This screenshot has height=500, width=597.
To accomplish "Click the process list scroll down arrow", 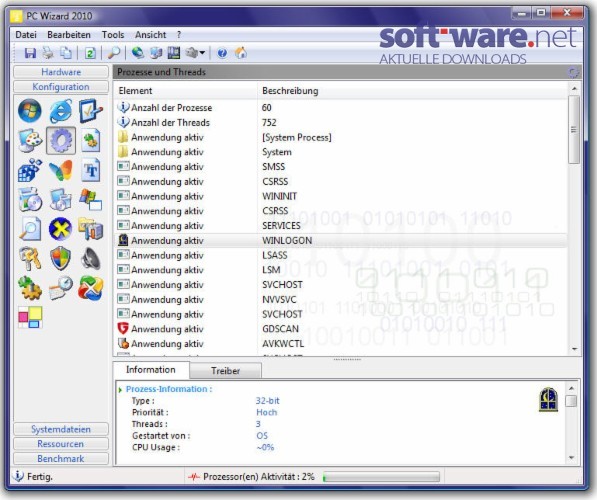I will 574,349.
